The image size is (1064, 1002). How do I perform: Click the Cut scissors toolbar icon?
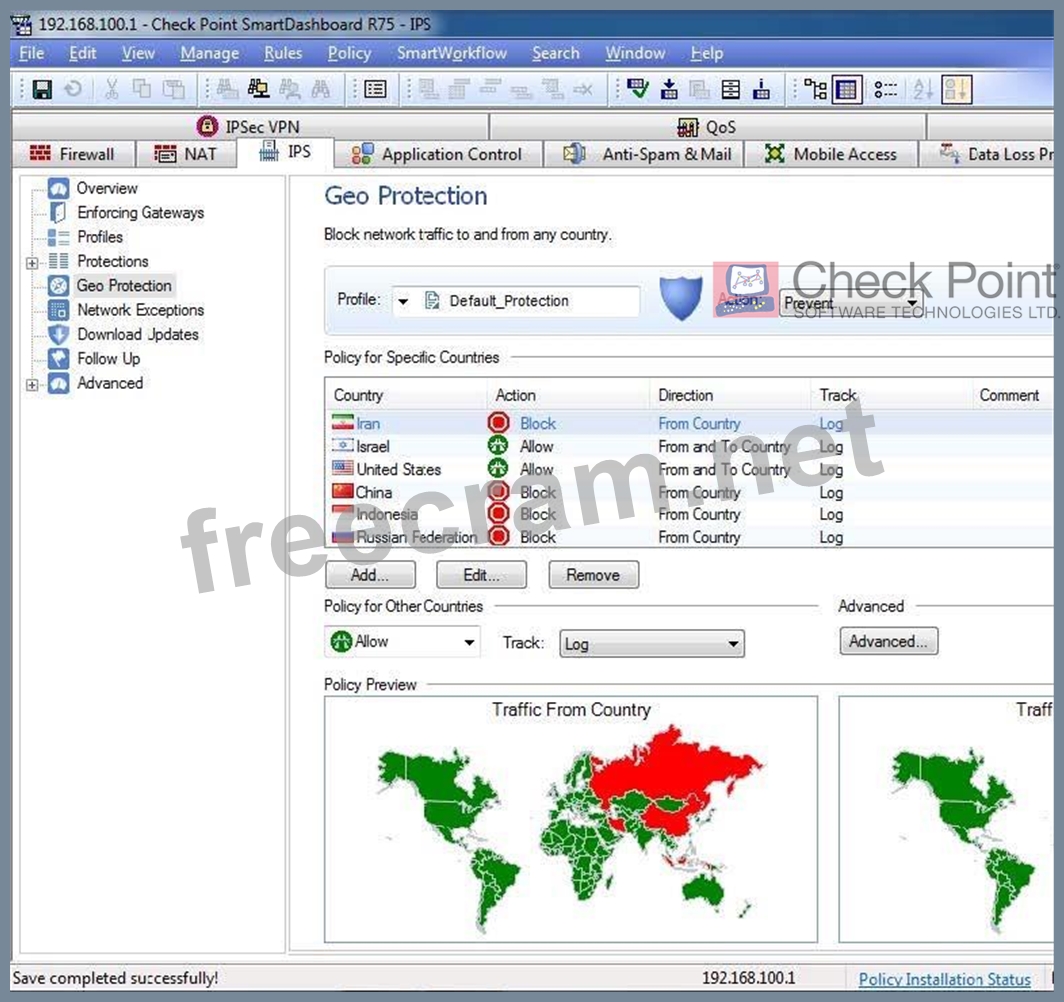click(111, 89)
